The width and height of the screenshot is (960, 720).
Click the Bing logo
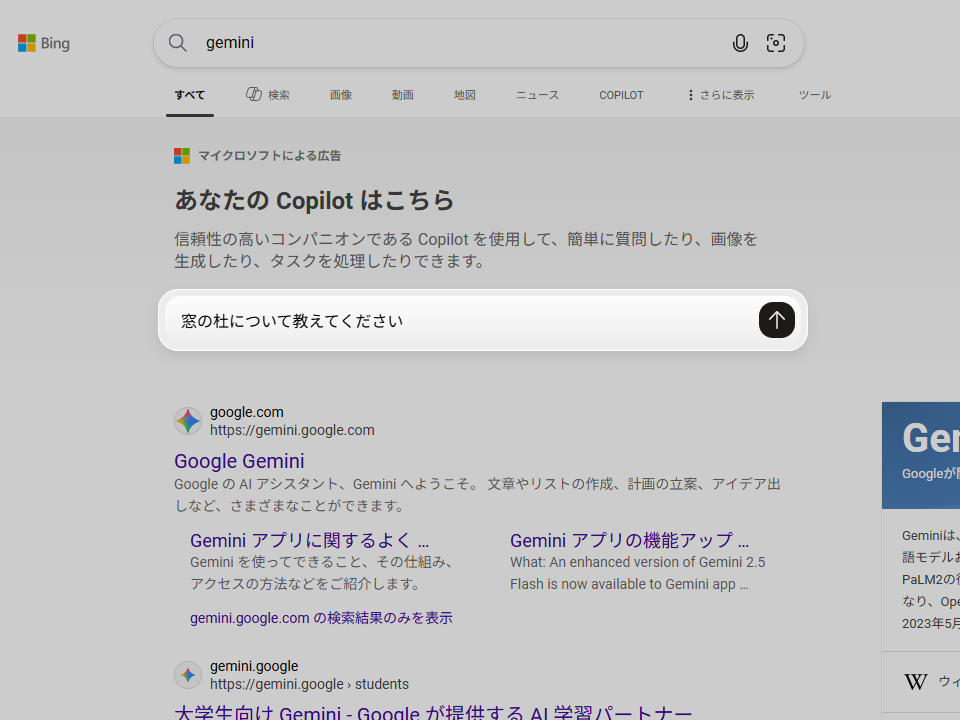tap(43, 43)
